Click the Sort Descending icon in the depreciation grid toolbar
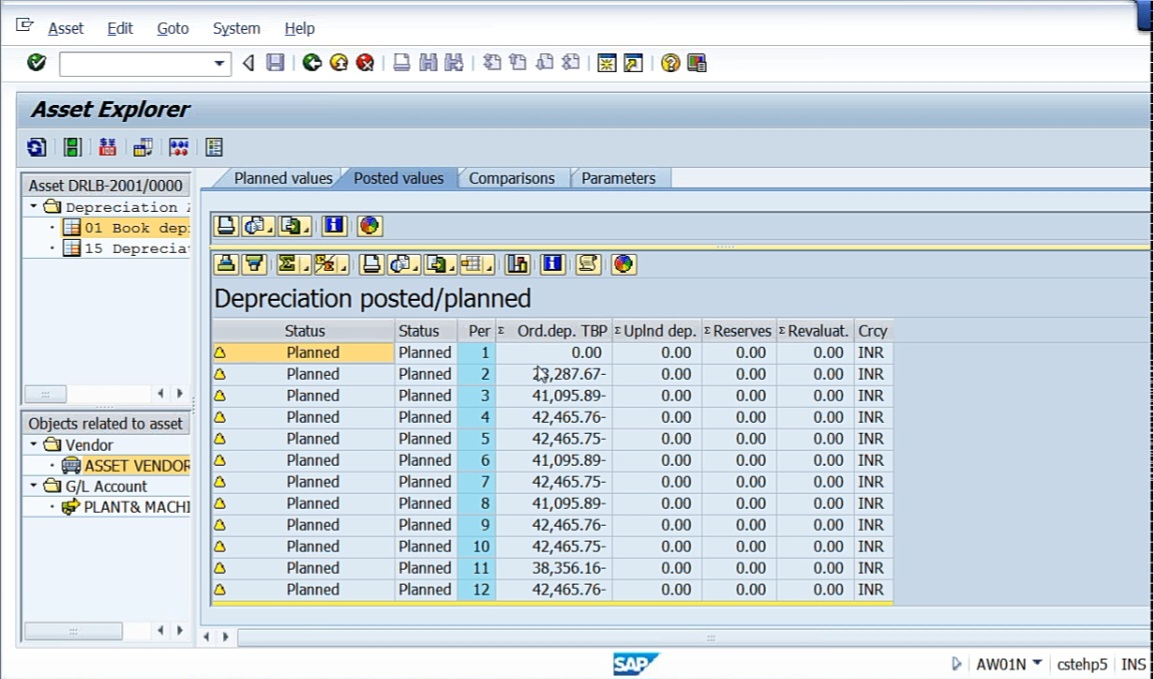 pyautogui.click(x=254, y=264)
